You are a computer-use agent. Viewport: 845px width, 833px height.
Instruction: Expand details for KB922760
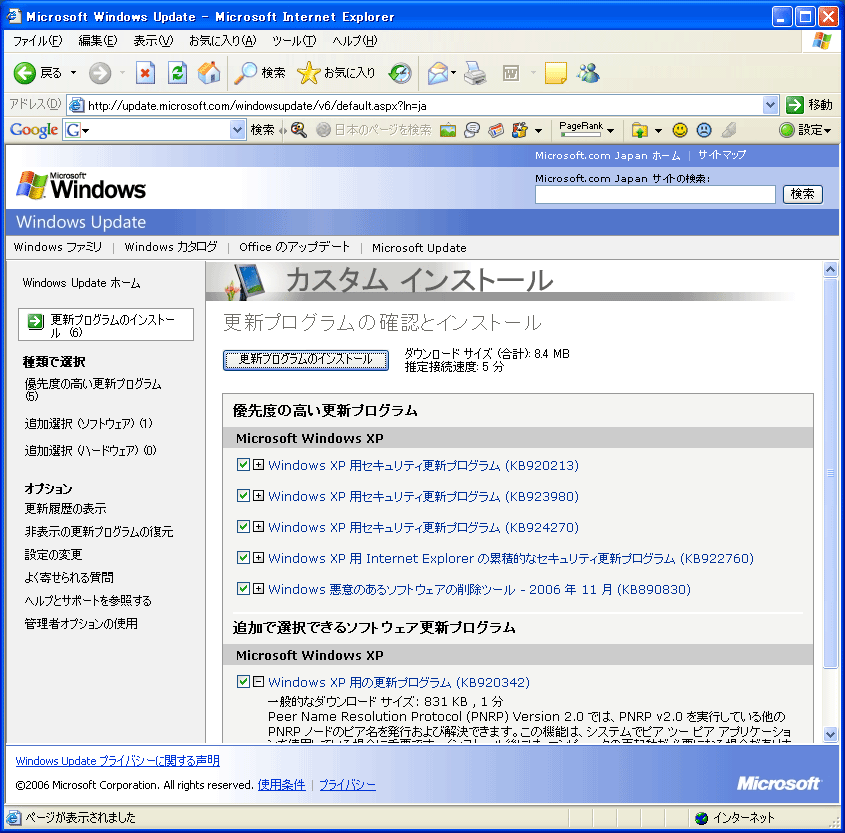[x=259, y=558]
